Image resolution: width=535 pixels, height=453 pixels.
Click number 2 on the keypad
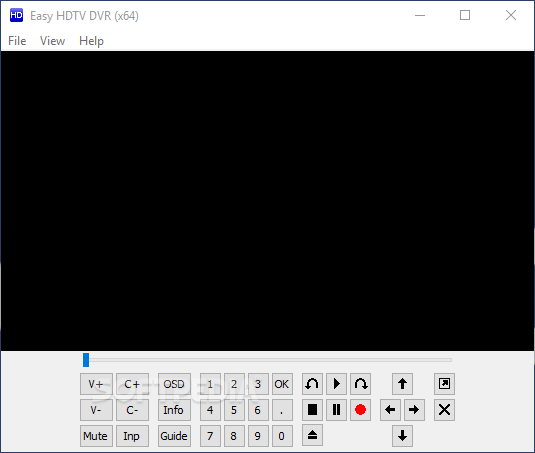tap(234, 384)
